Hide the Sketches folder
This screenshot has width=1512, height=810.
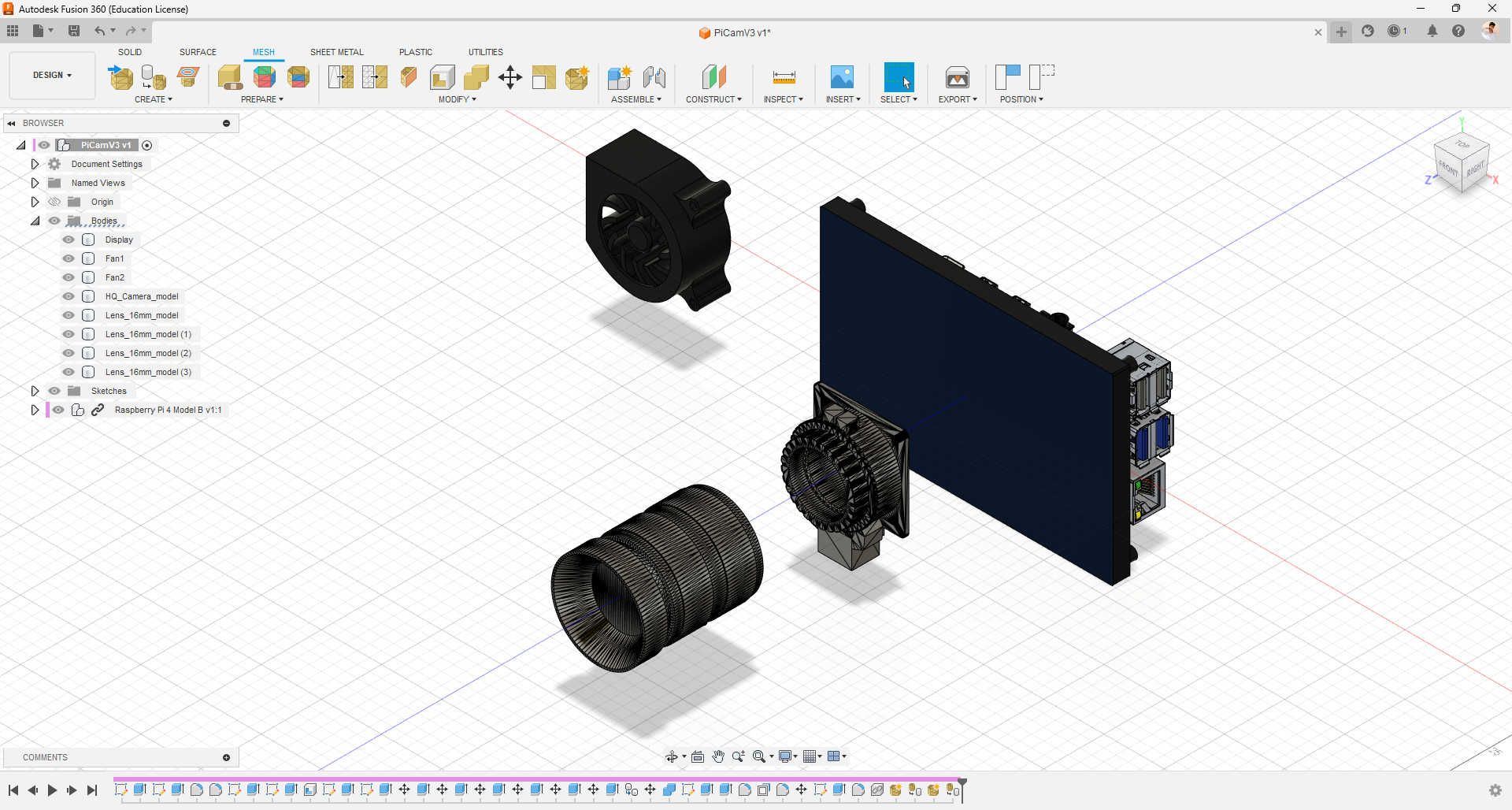pos(54,391)
